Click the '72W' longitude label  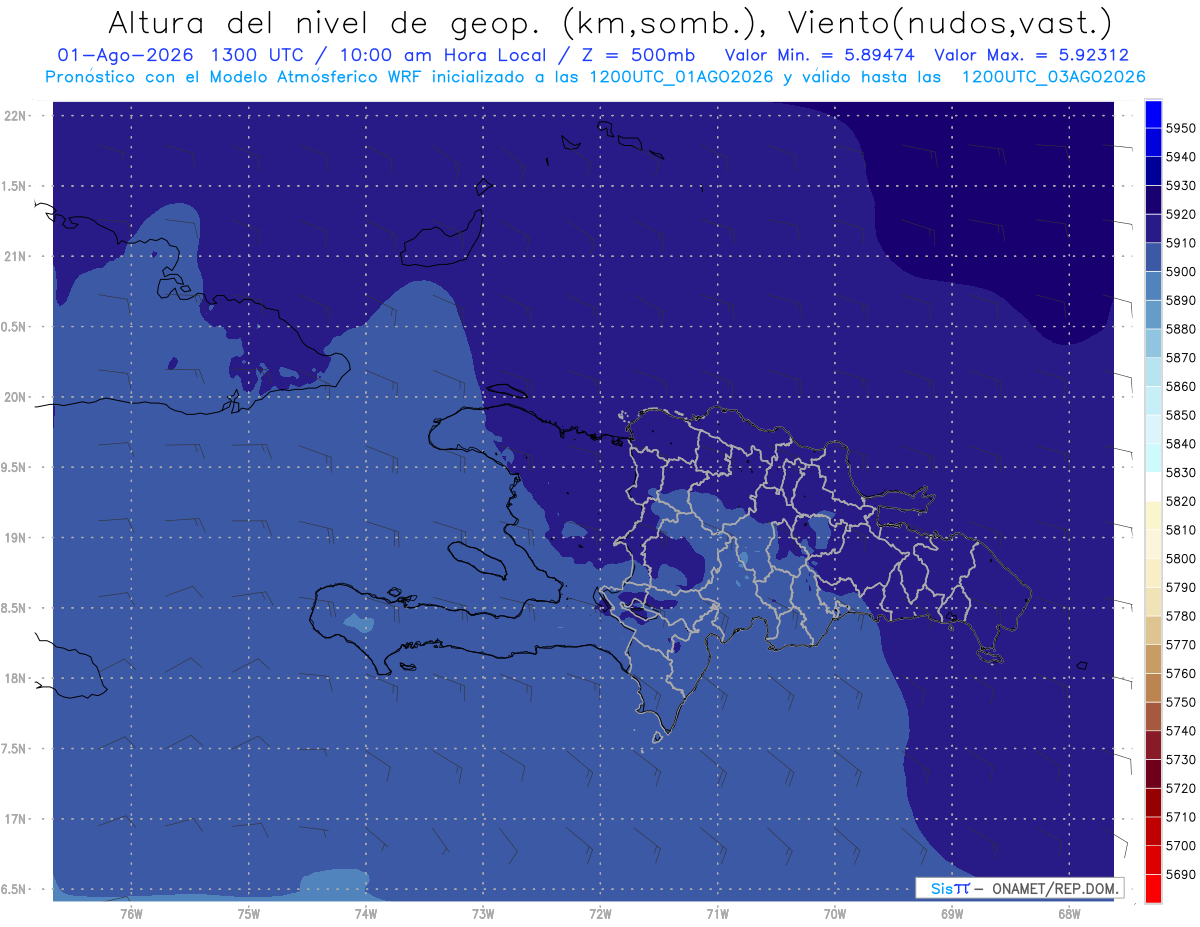pyautogui.click(x=600, y=914)
